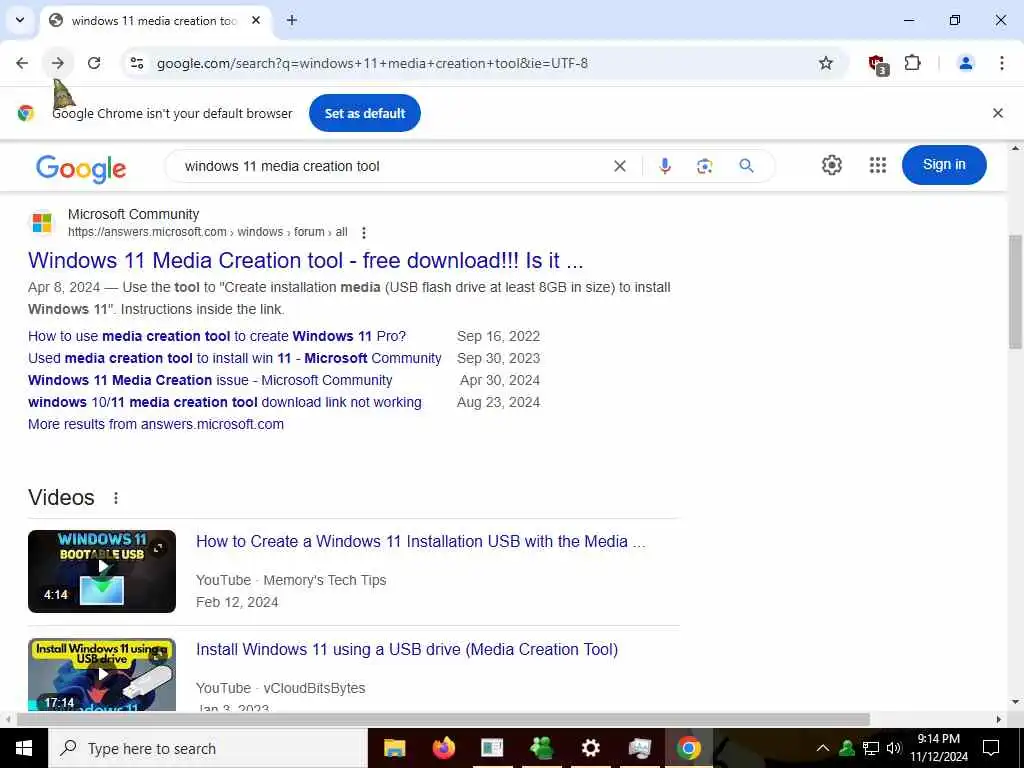Click the horizontal scrollbar thumb
Image resolution: width=1024 pixels, height=768 pixels.
(x=444, y=719)
